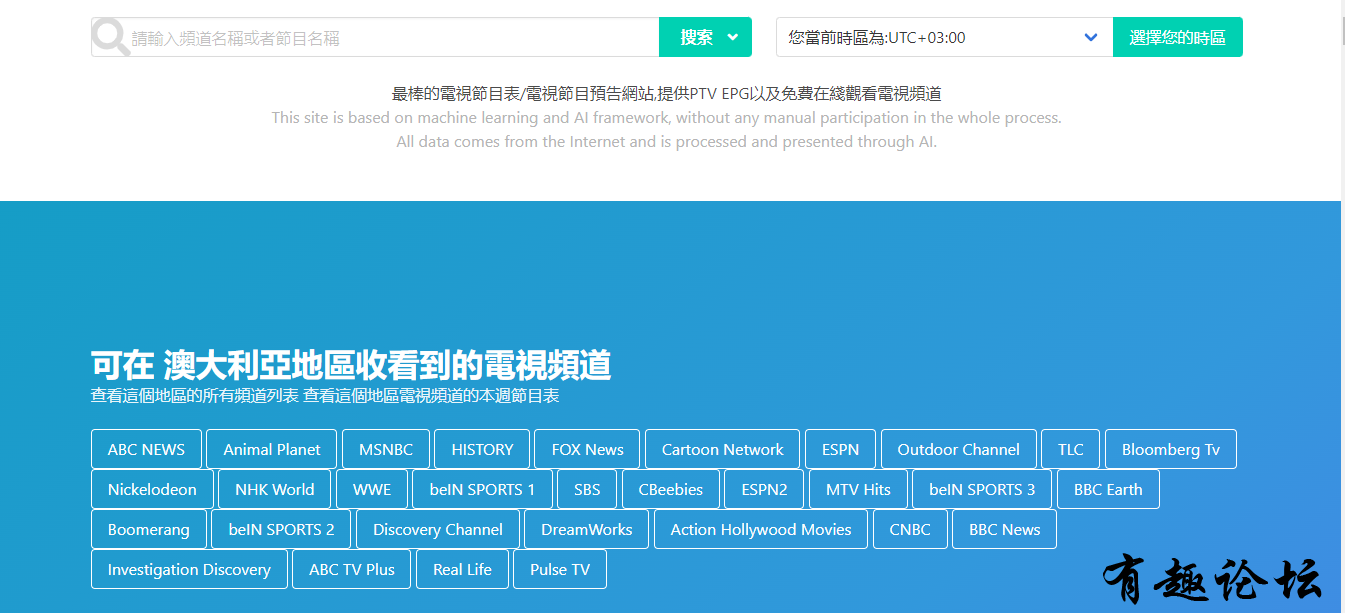Open the MSNBC channel tag
Image resolution: width=1345 pixels, height=613 pixels.
pyautogui.click(x=386, y=449)
